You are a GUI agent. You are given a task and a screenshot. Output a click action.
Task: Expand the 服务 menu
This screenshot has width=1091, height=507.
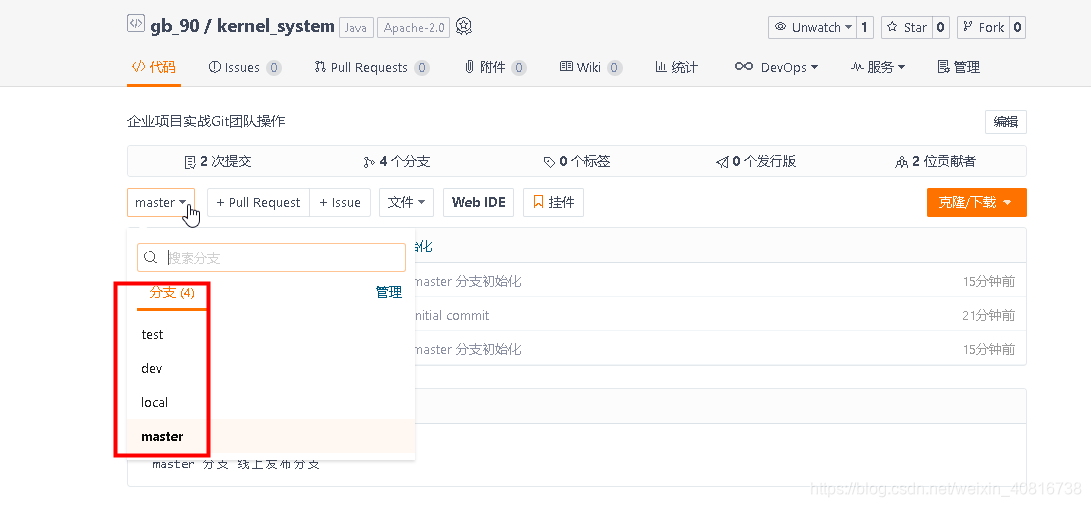pyautogui.click(x=878, y=67)
